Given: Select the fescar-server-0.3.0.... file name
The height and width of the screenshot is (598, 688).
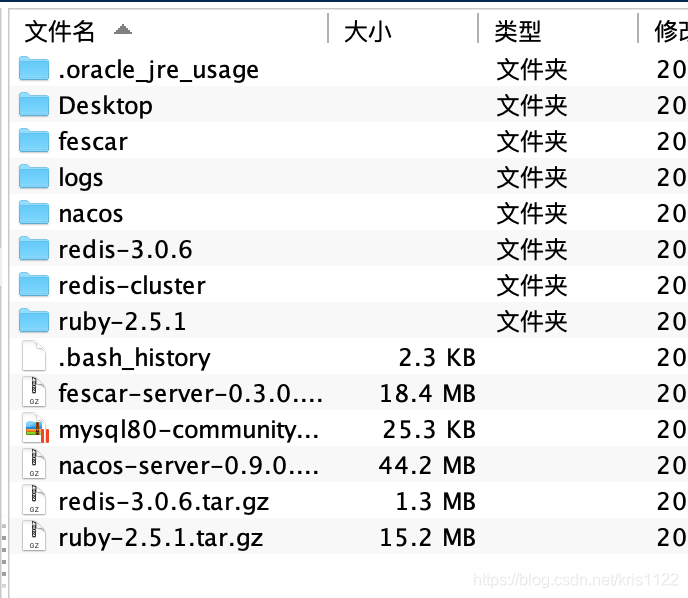Looking at the screenshot, I should (190, 393).
